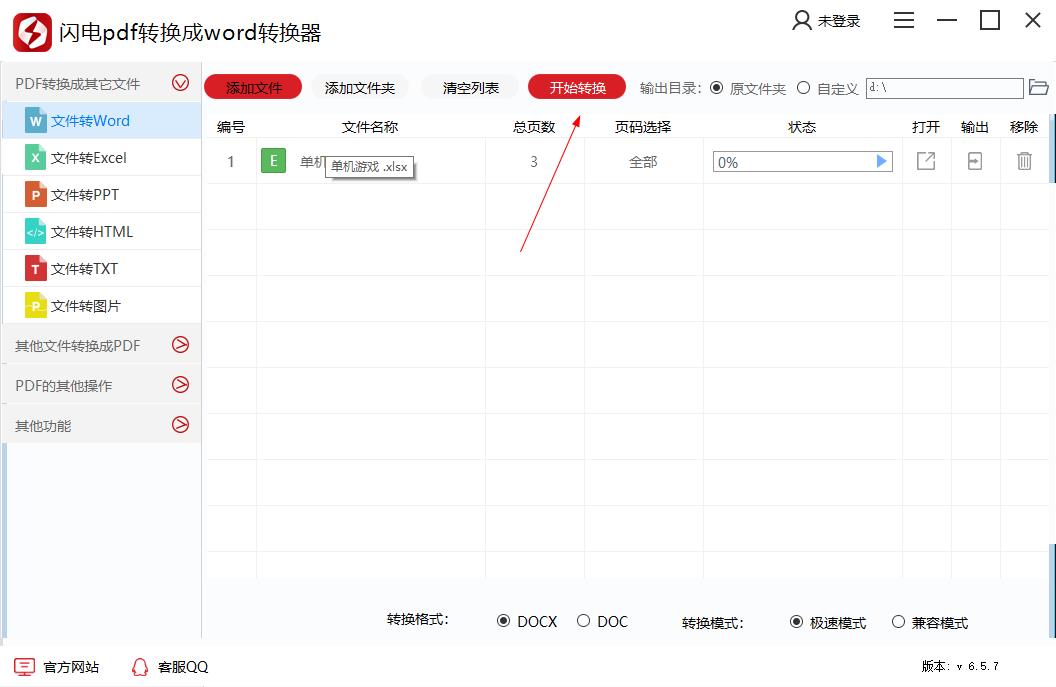Select 文件转图片 in the sidebar
This screenshot has height=687, width=1056.
[102, 306]
